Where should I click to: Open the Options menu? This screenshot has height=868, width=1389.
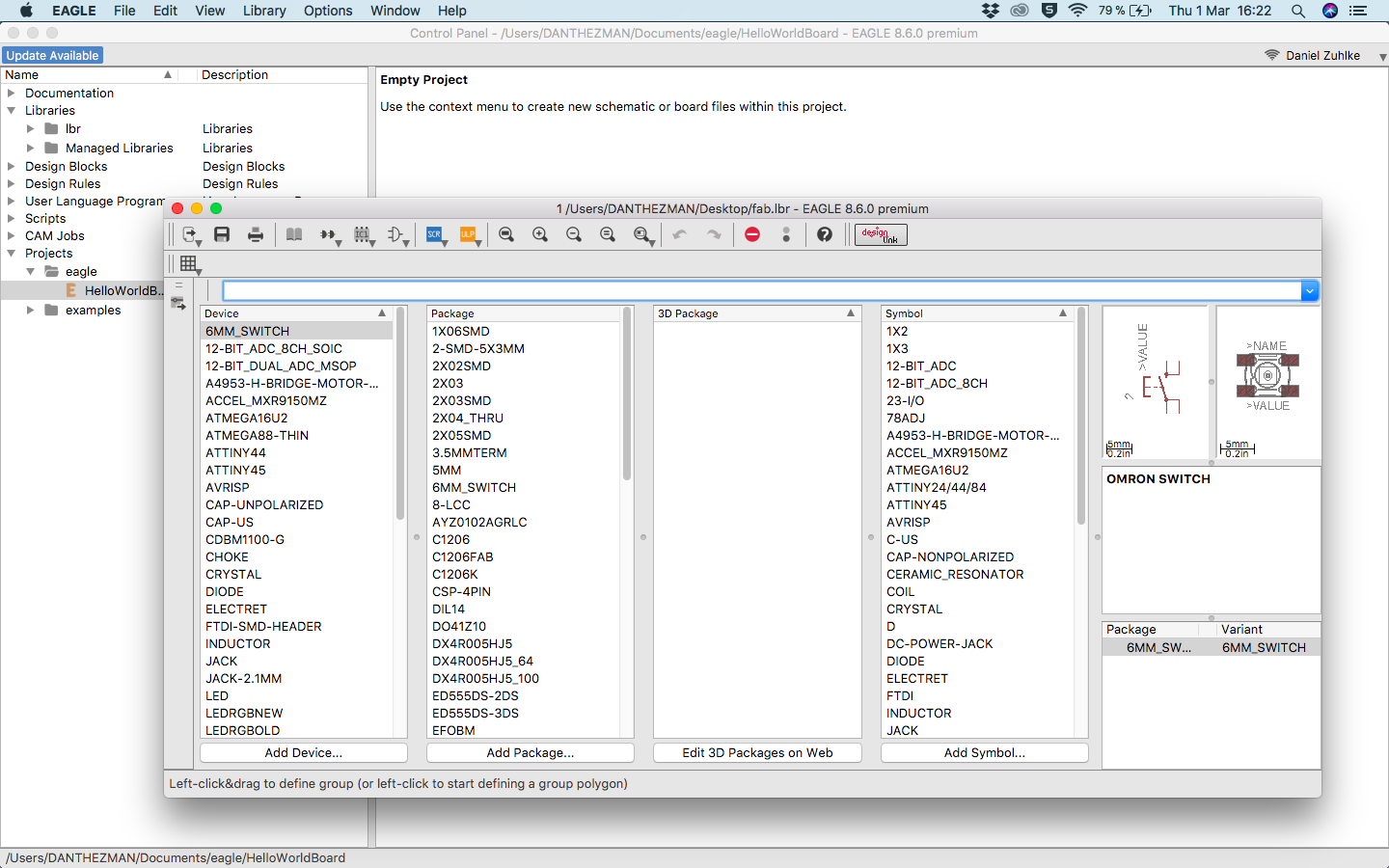(x=328, y=11)
